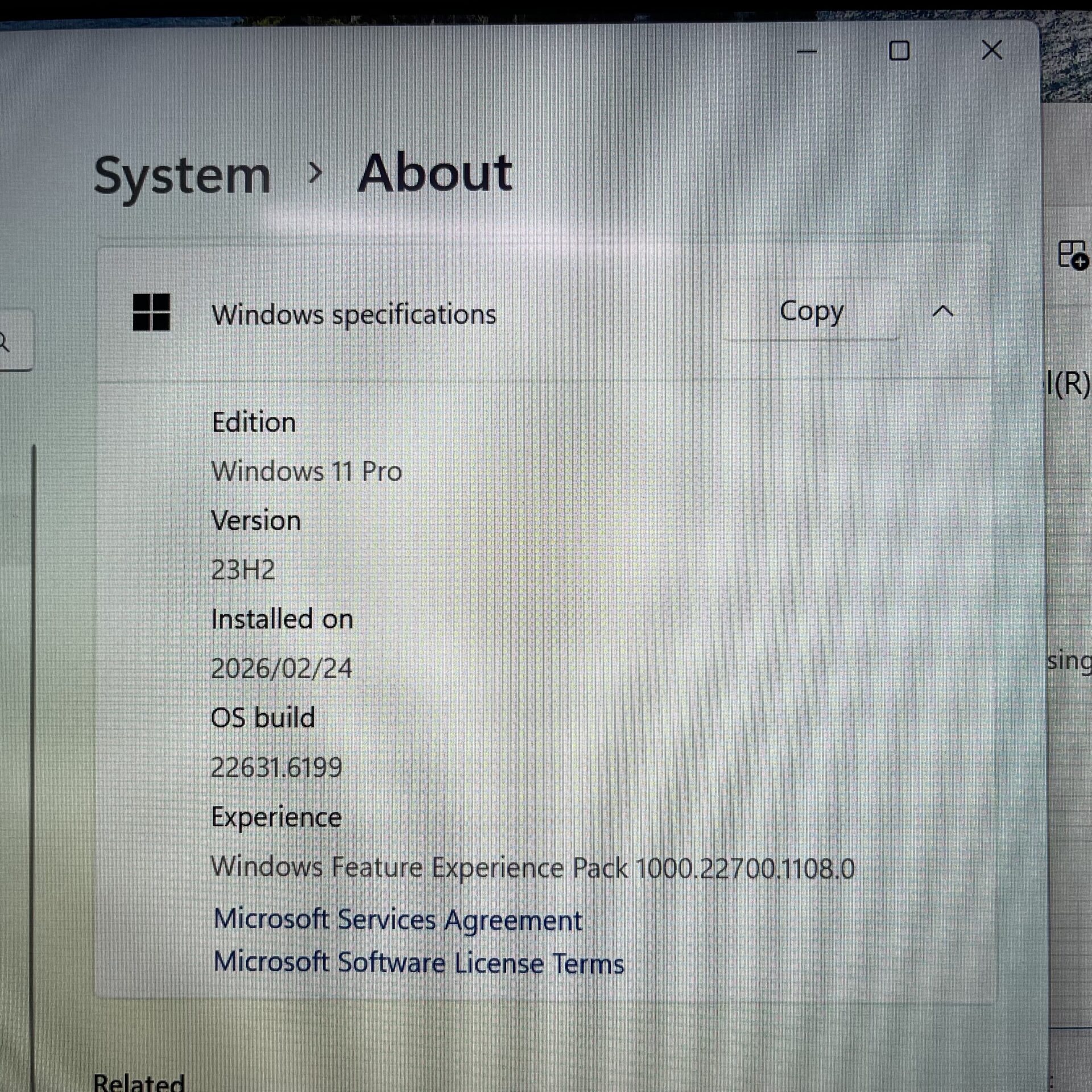Click the Edition label
1092x1092 pixels.
pyautogui.click(x=254, y=422)
